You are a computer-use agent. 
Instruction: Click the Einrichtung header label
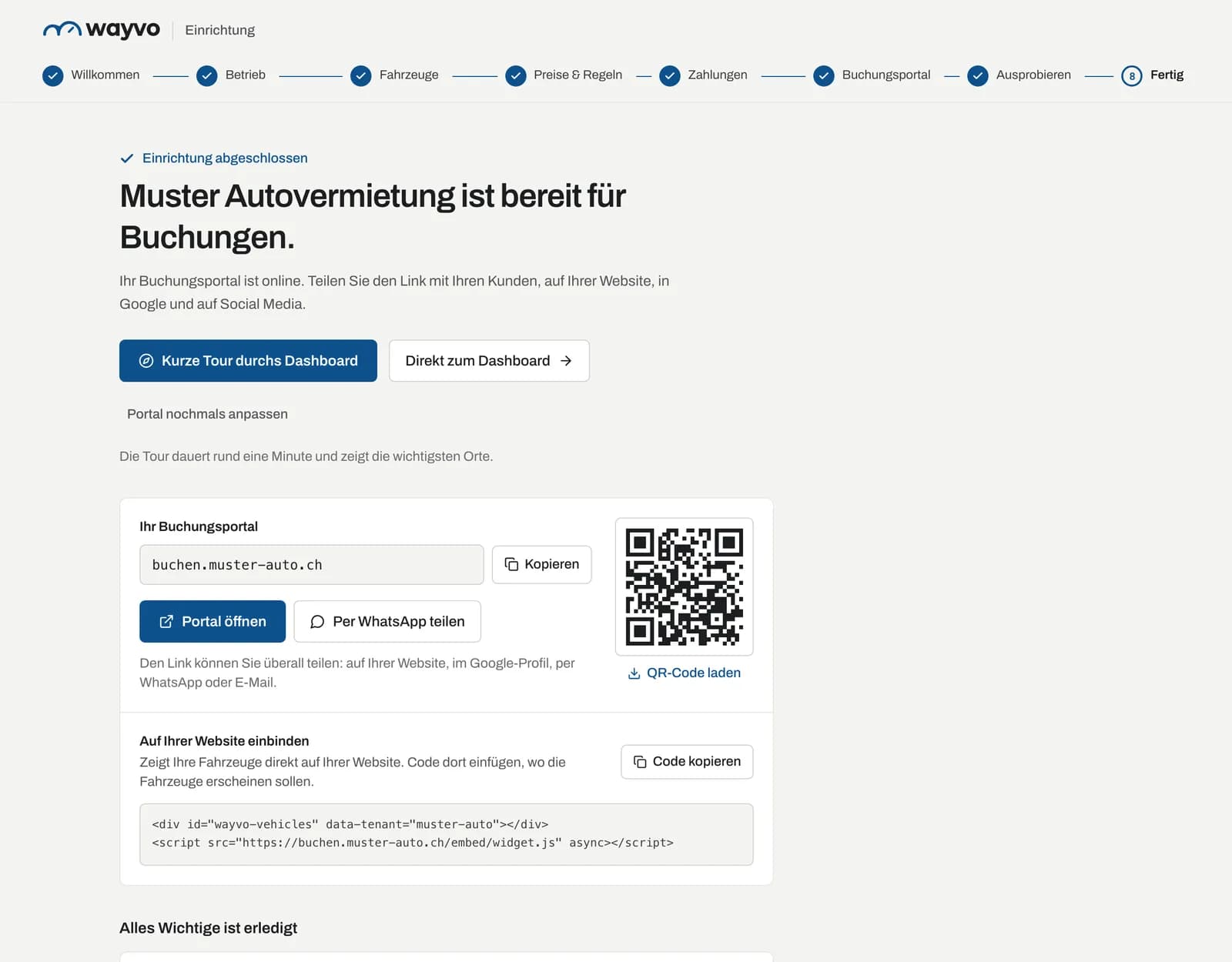(219, 30)
